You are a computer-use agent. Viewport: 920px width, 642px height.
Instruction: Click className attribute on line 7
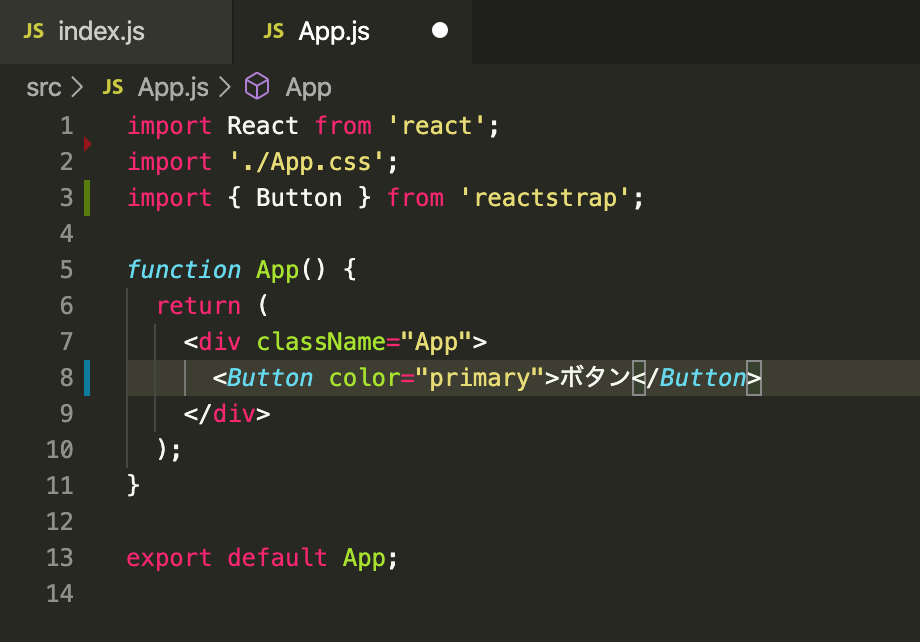pyautogui.click(x=320, y=342)
